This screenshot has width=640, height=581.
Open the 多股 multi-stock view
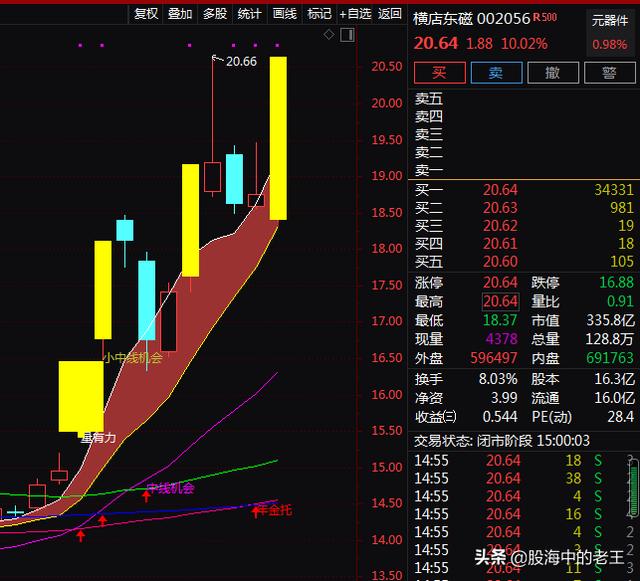click(215, 13)
